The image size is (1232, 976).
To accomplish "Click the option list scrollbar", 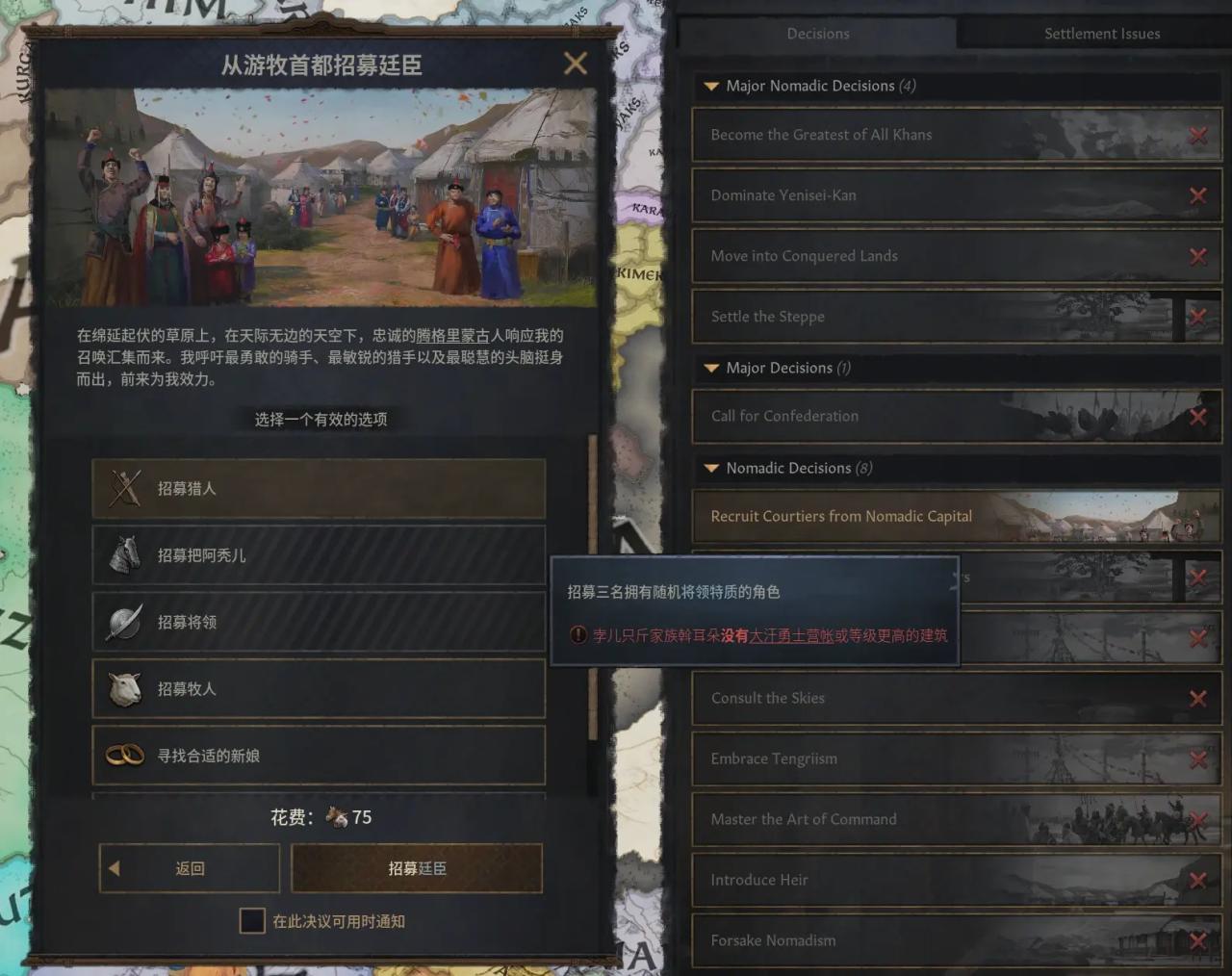I will (593, 587).
